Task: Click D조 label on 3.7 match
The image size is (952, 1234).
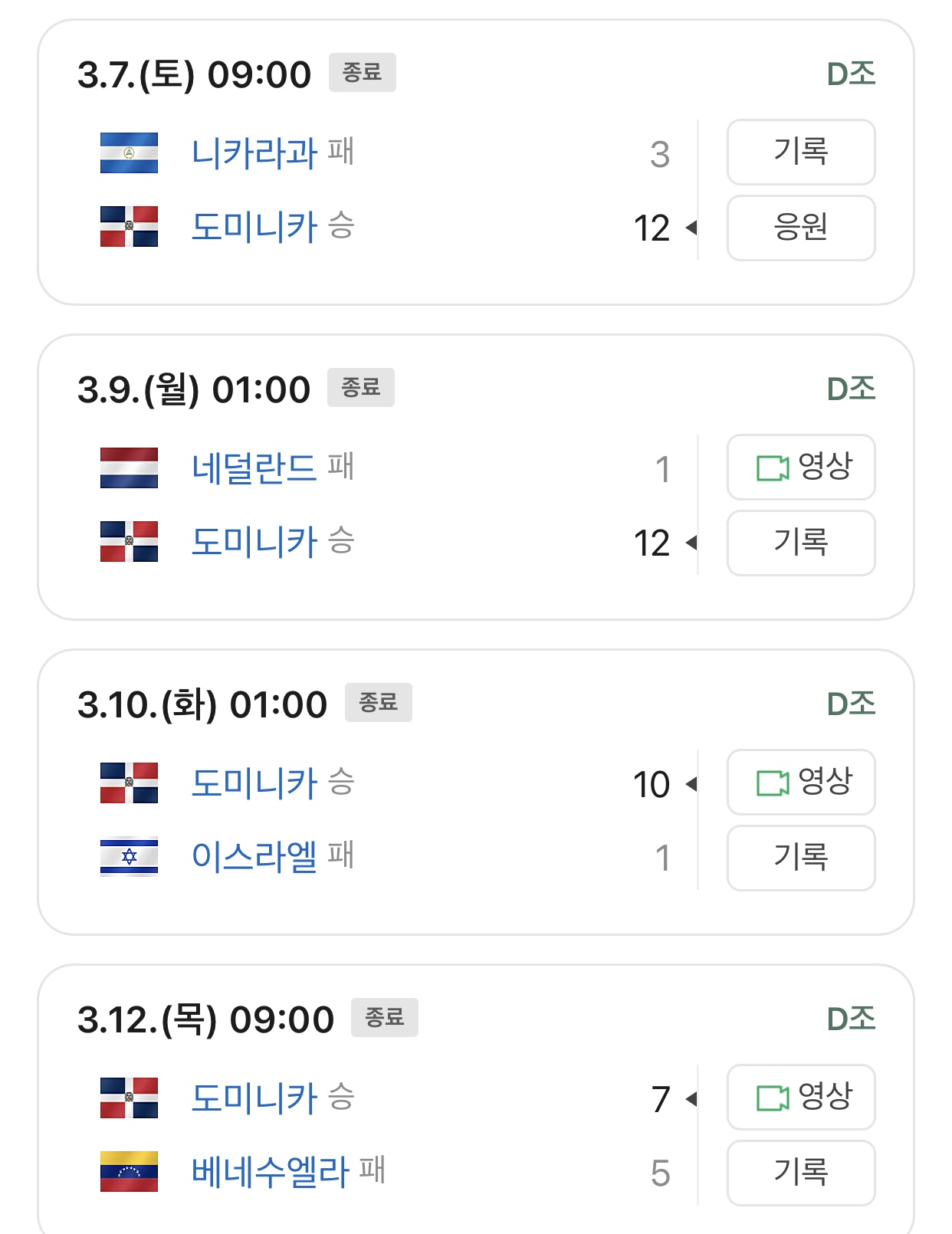Action: (x=850, y=74)
